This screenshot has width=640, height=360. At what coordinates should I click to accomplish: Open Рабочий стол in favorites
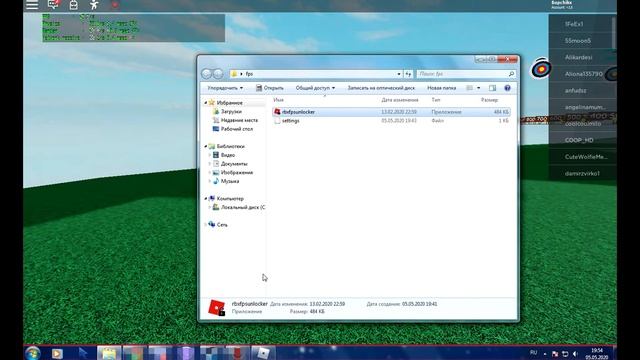pos(237,129)
